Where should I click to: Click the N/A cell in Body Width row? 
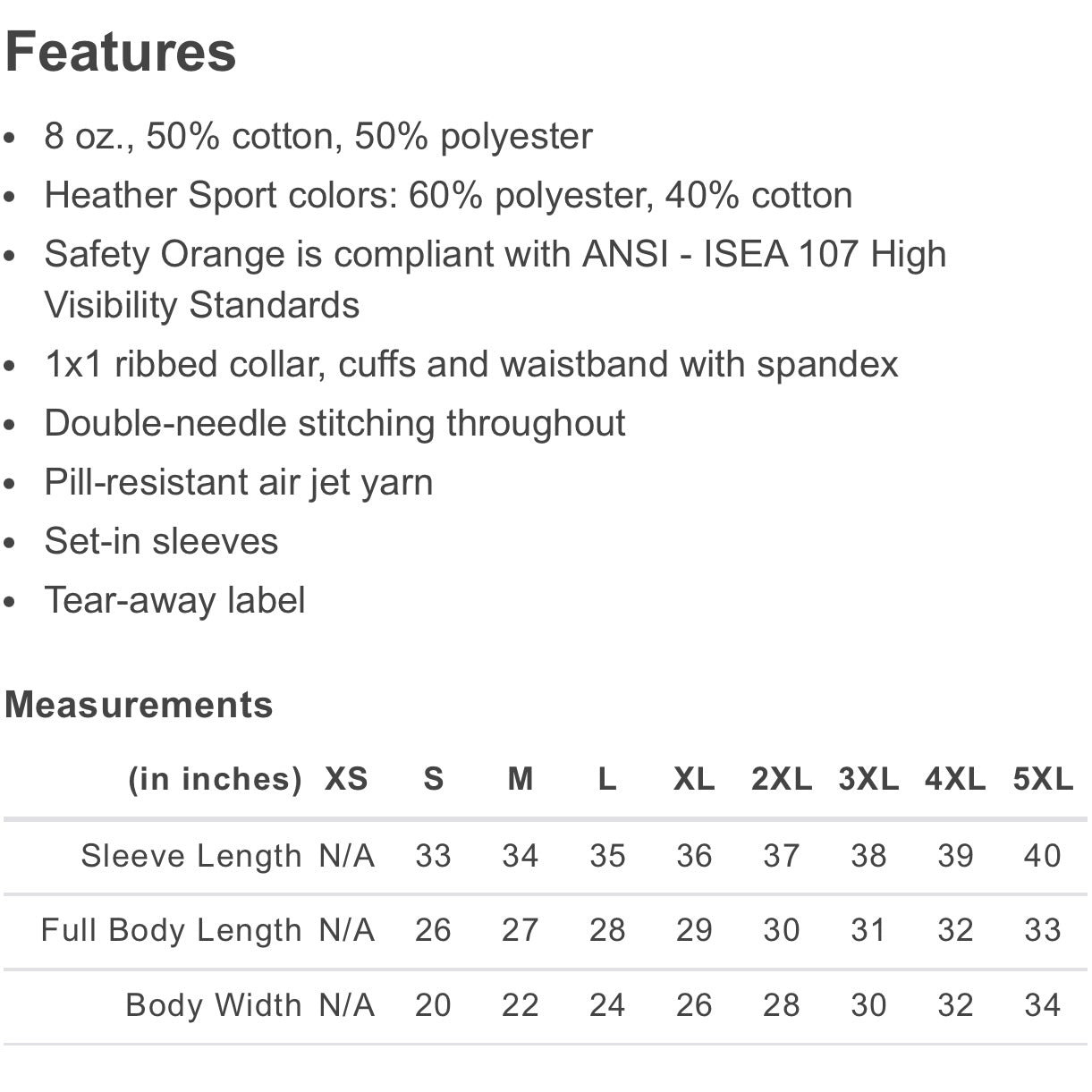point(346,1005)
